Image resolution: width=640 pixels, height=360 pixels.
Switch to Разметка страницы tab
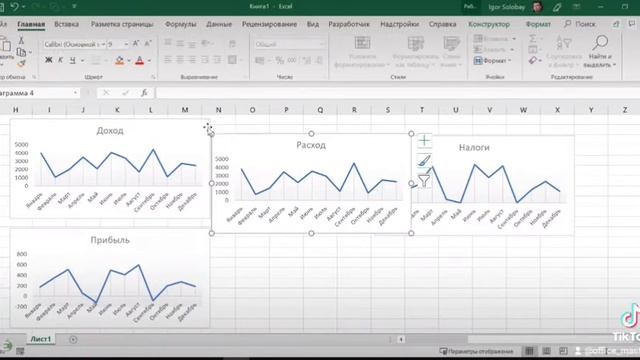click(x=122, y=24)
